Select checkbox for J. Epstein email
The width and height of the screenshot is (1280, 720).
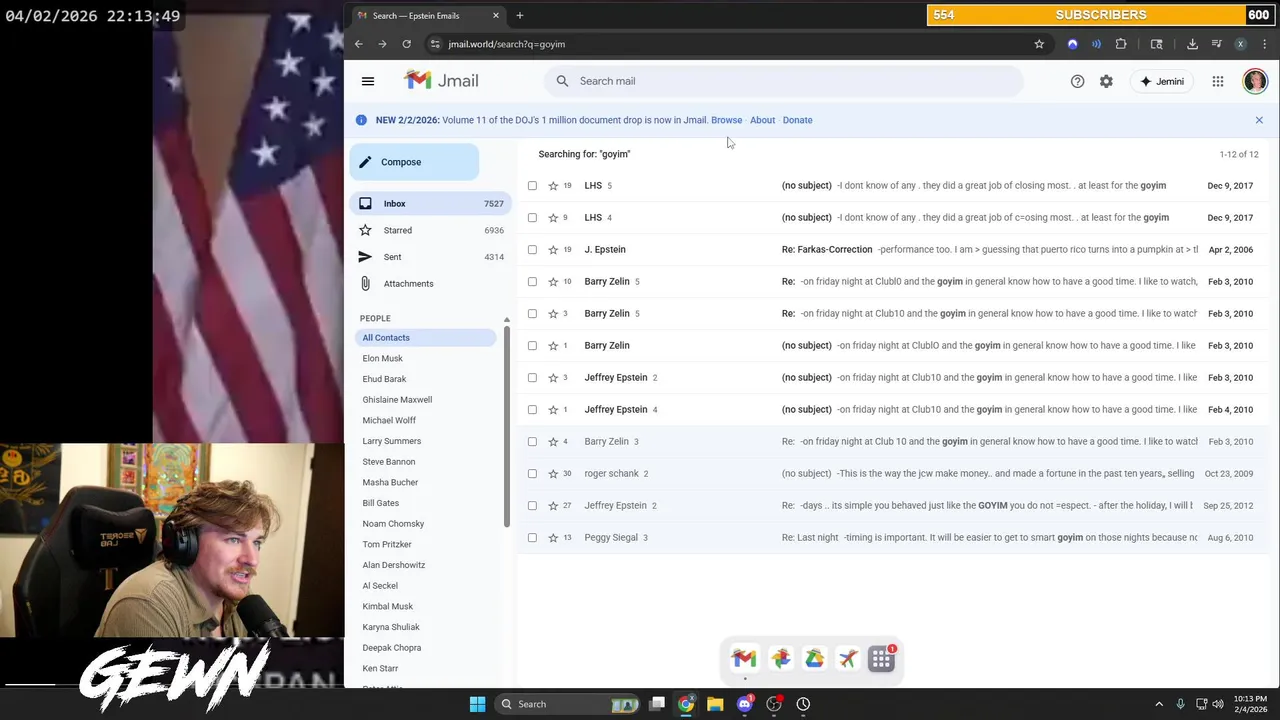click(532, 250)
